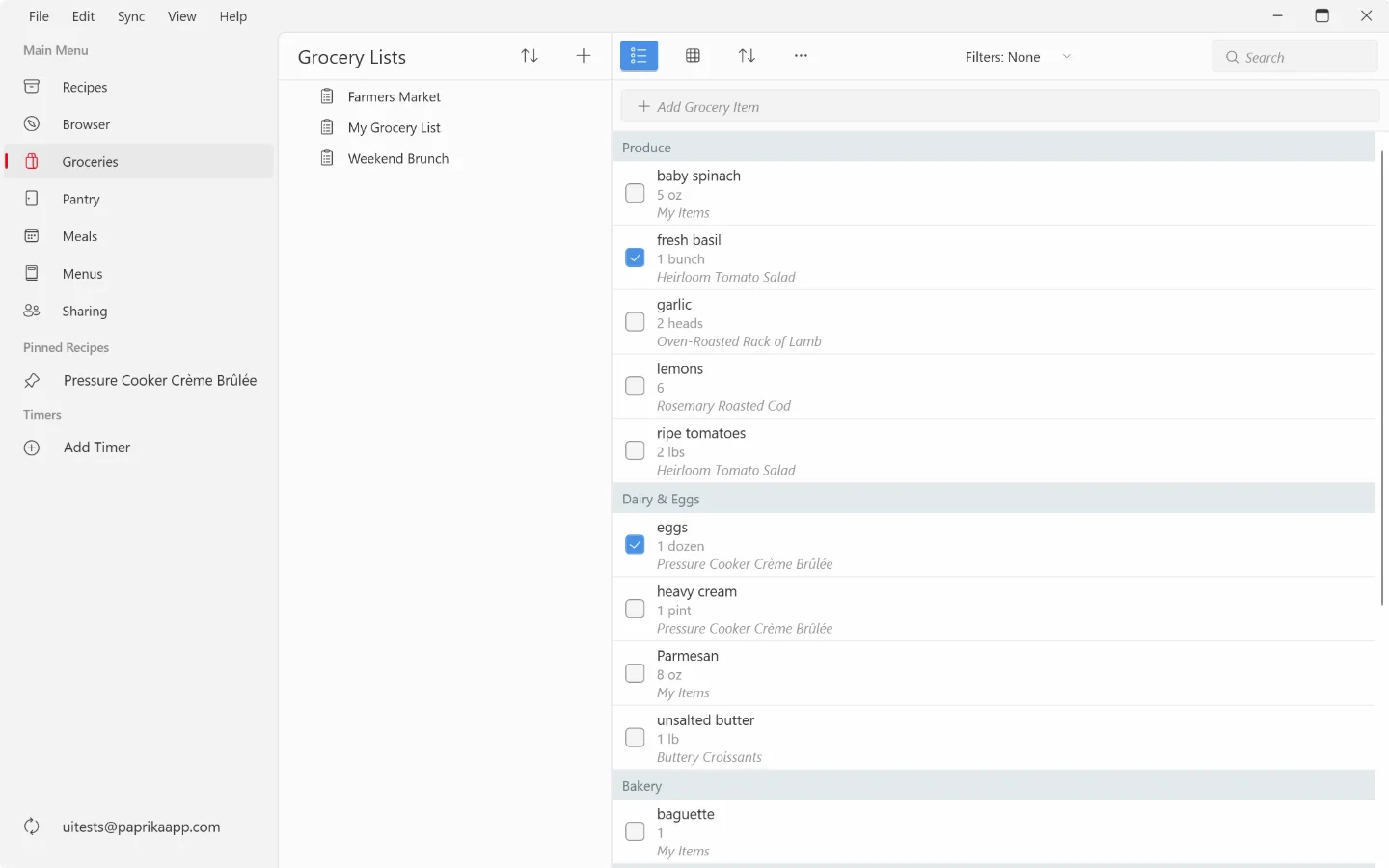This screenshot has height=868, width=1389.
Task: Open the Meals planner
Action: pyautogui.click(x=139, y=236)
